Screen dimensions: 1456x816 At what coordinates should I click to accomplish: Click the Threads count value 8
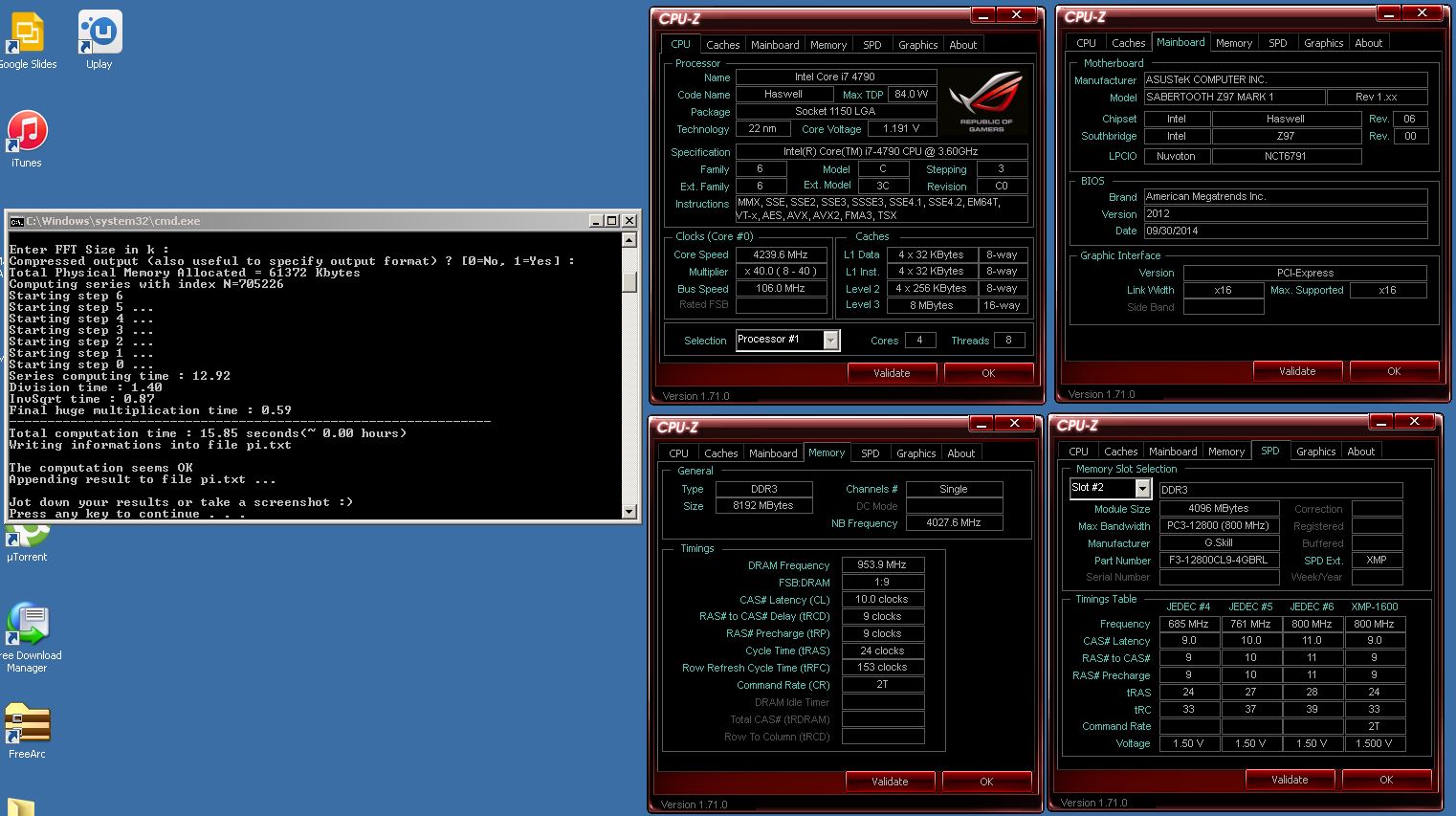pyautogui.click(x=1008, y=340)
